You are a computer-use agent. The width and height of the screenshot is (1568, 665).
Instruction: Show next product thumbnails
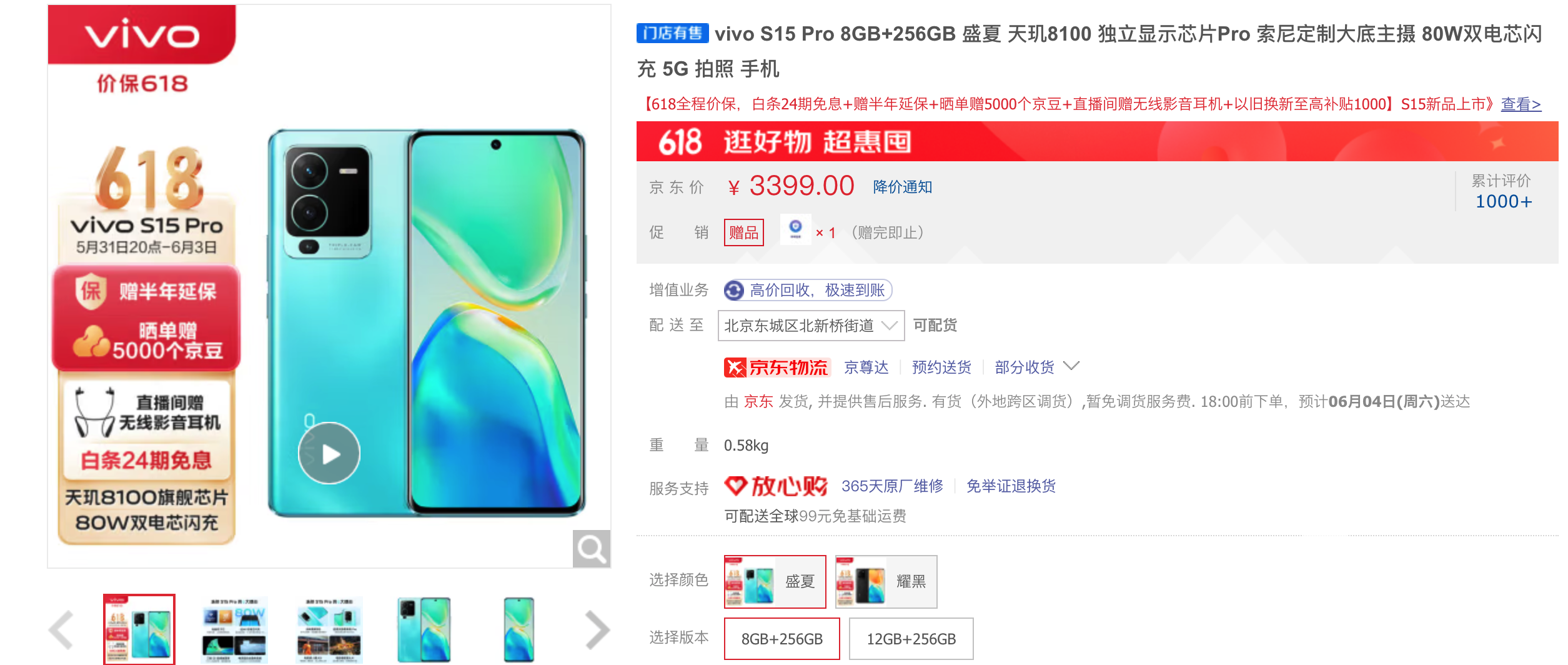(x=597, y=629)
